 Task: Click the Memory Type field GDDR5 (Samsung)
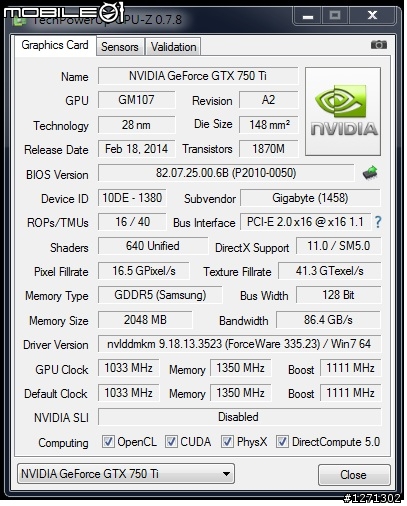point(160,295)
